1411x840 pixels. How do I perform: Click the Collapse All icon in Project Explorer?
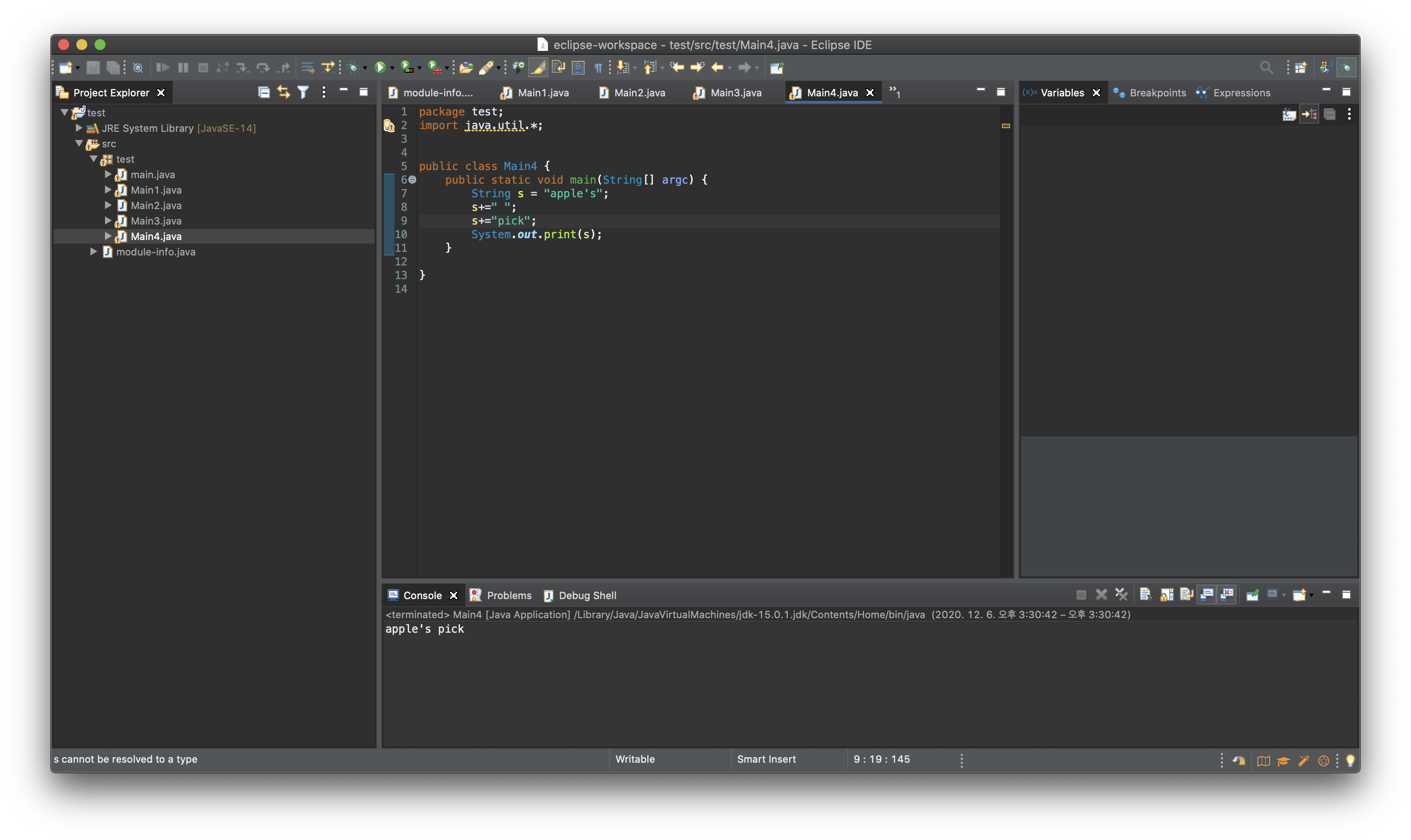[264, 92]
